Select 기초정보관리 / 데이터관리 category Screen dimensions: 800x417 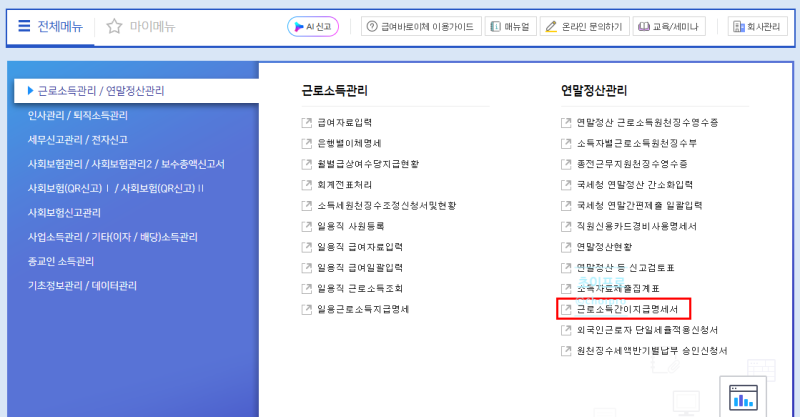82,286
